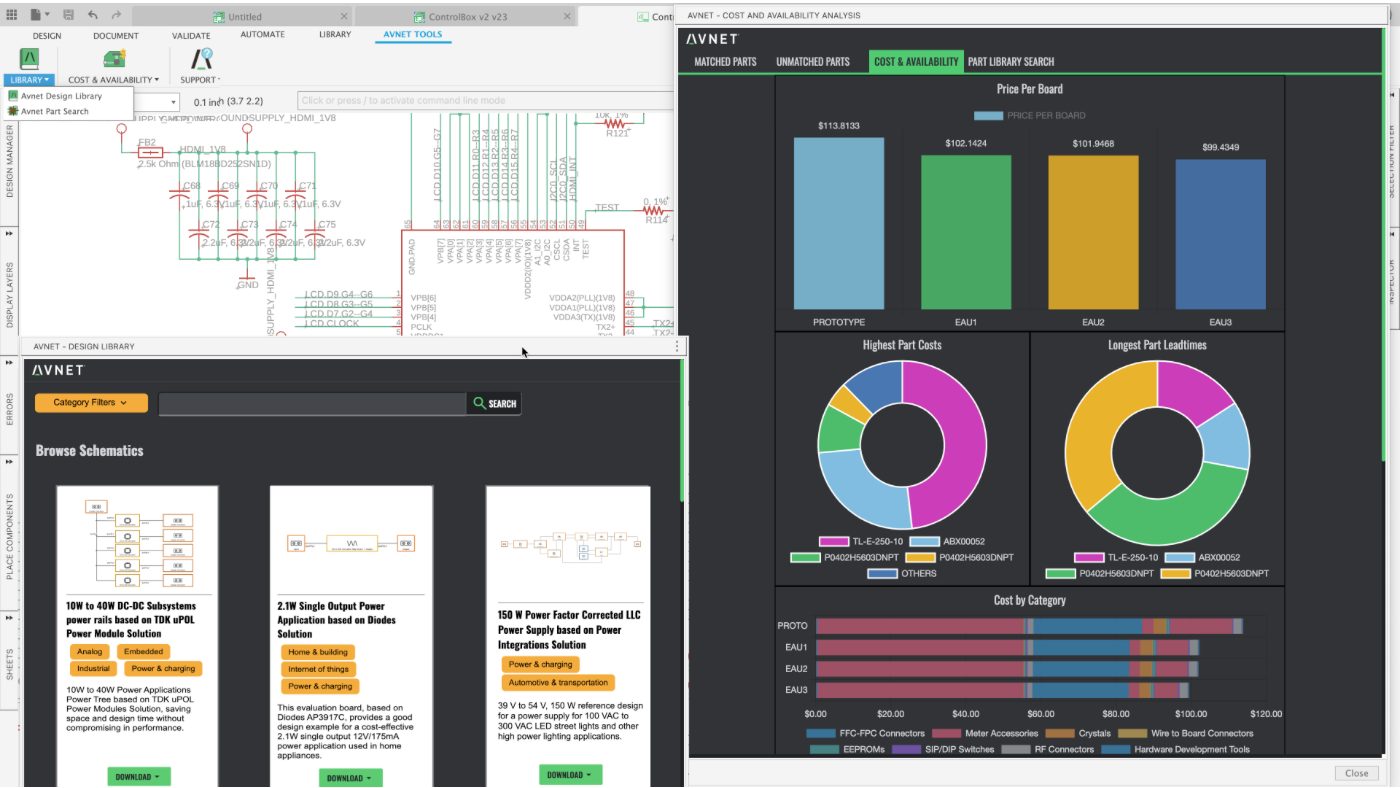Click the Avnet Library book icon

pos(28,58)
